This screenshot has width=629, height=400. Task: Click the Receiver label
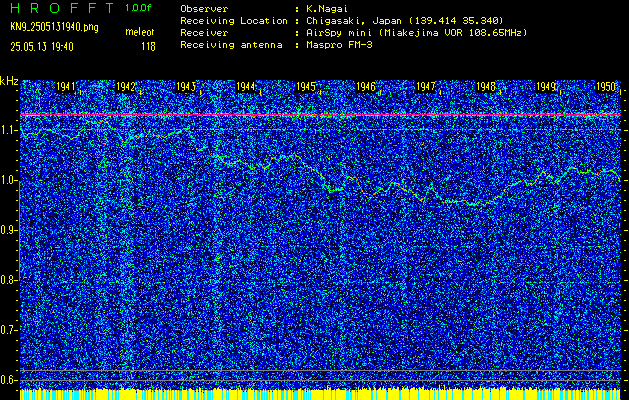(204, 33)
